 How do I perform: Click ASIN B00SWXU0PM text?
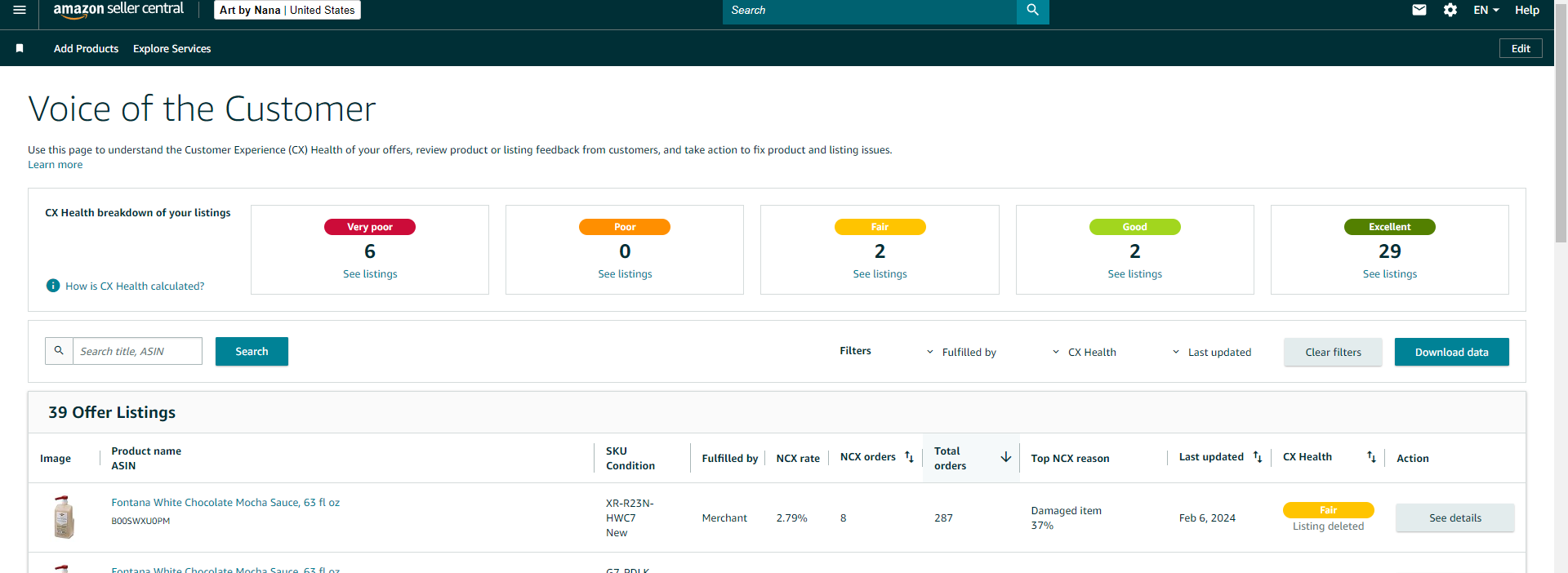[140, 521]
